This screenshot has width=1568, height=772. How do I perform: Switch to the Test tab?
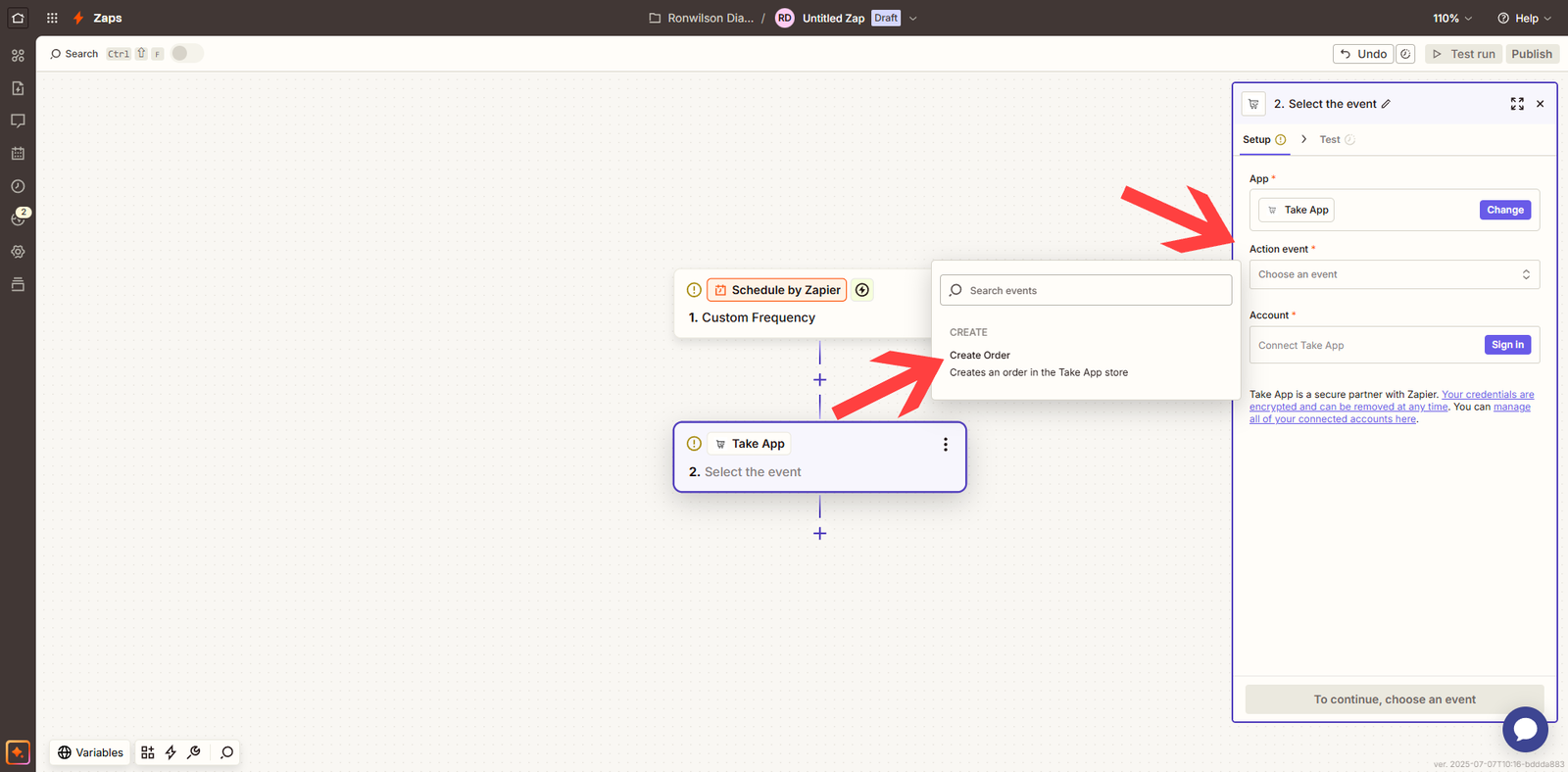[x=1337, y=140]
